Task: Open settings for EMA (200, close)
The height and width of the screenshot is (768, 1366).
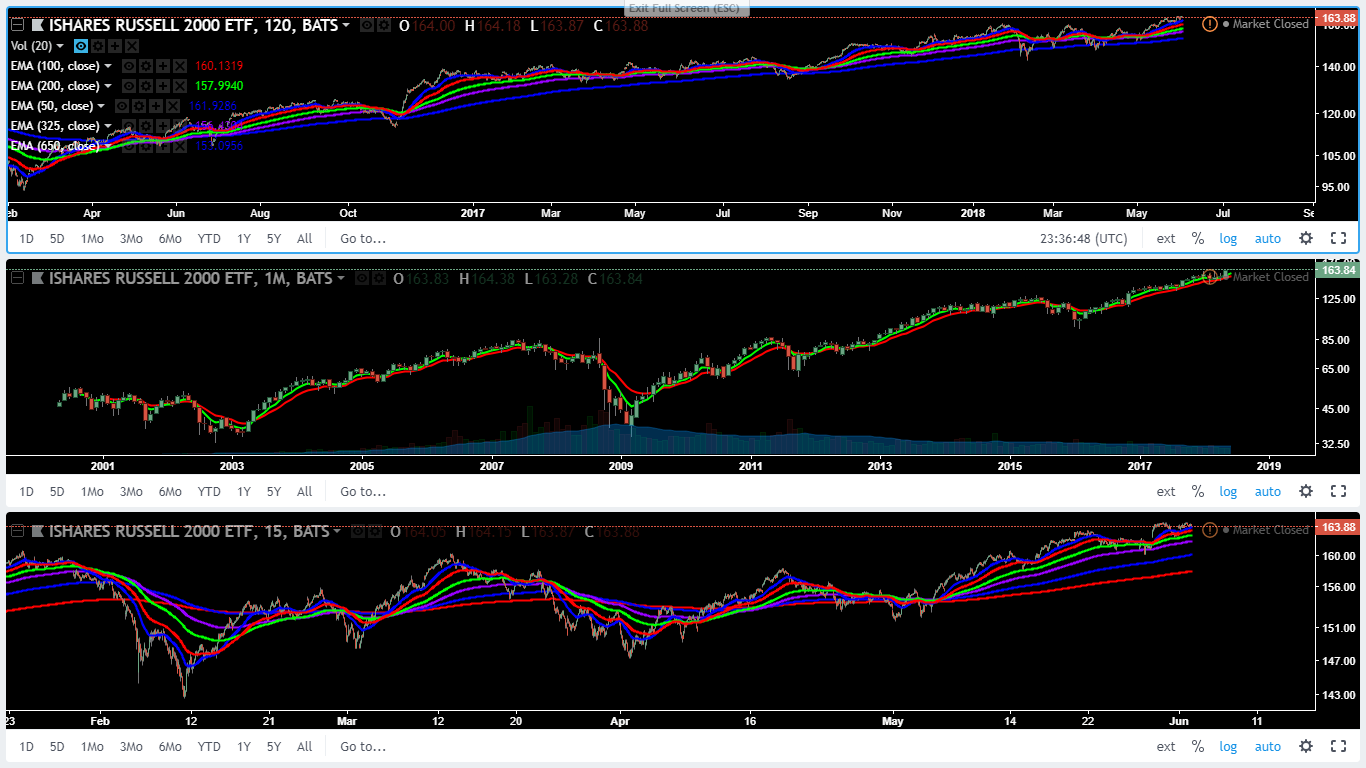Action: click(x=145, y=86)
